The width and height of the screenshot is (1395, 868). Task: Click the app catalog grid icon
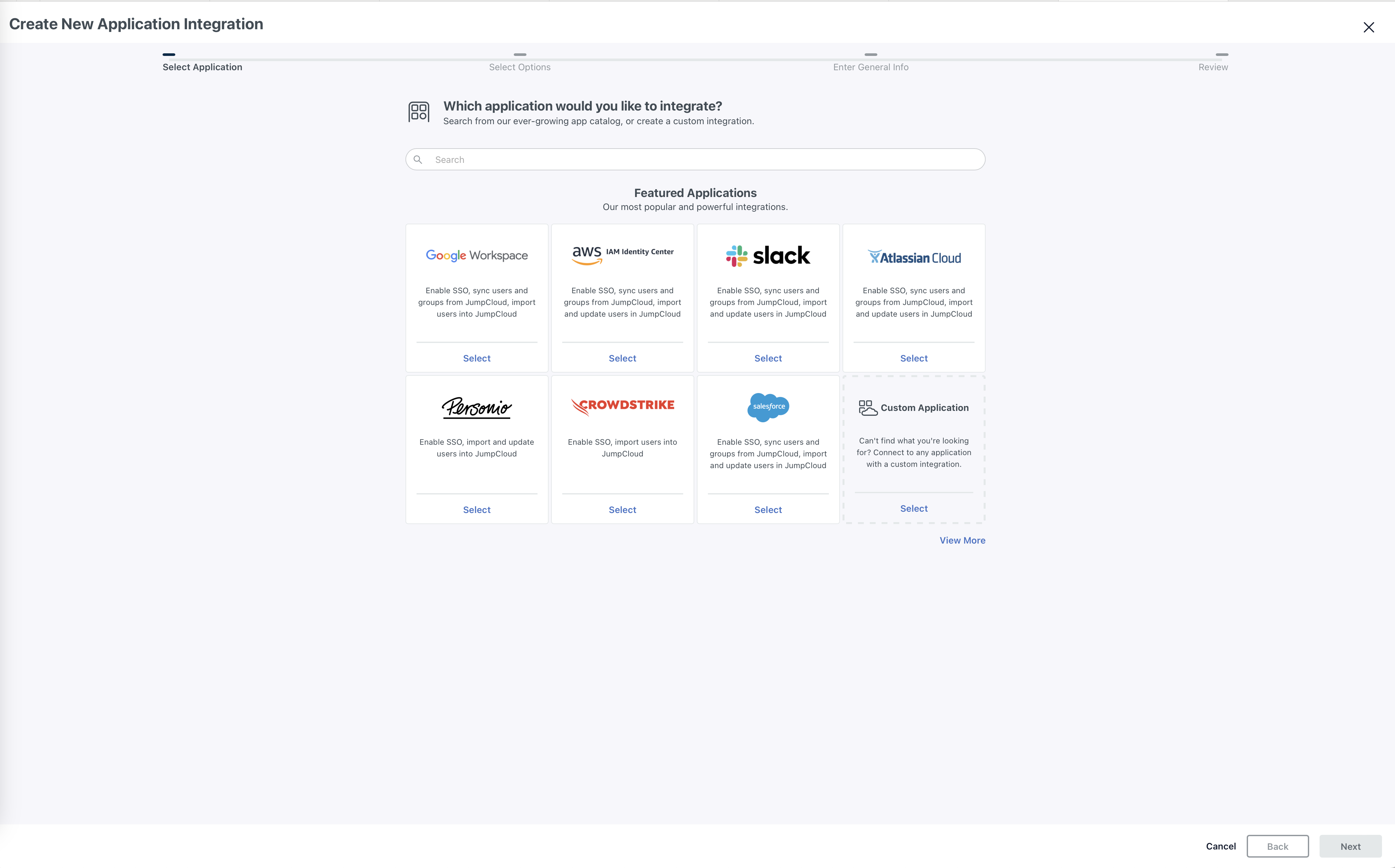(x=418, y=112)
